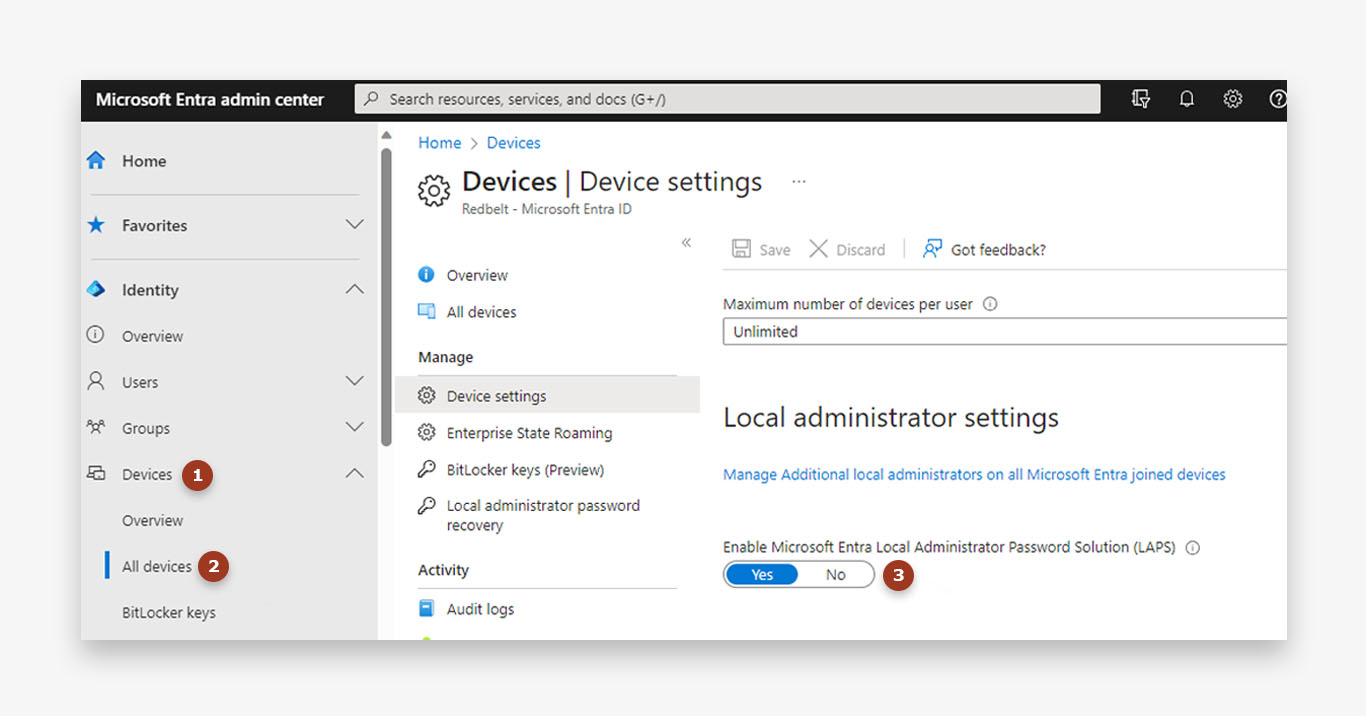Image resolution: width=1366 pixels, height=716 pixels.
Task: Click info icon beside LAPS setting
Action: [x=1192, y=547]
